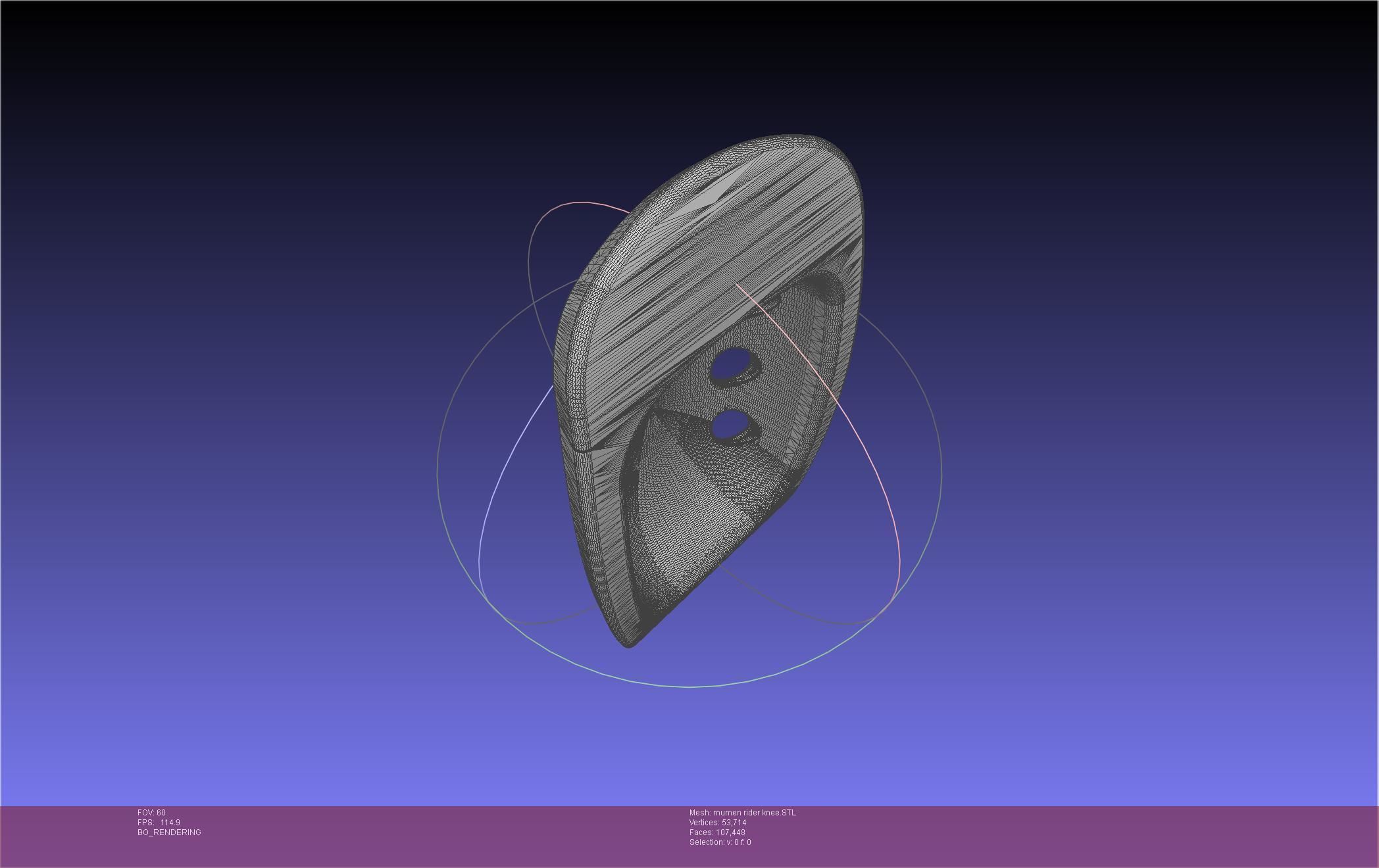
Task: Click the green trackball circle at the bottom
Action: click(x=689, y=686)
